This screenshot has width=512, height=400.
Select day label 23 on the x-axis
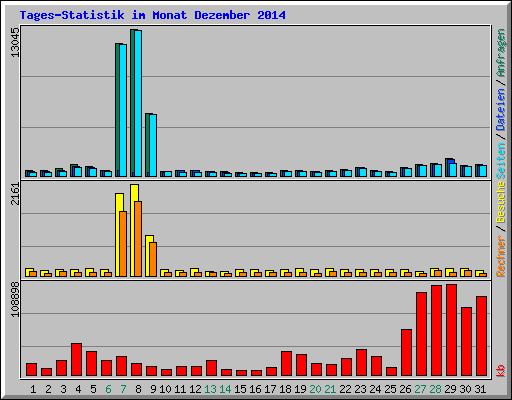360,389
